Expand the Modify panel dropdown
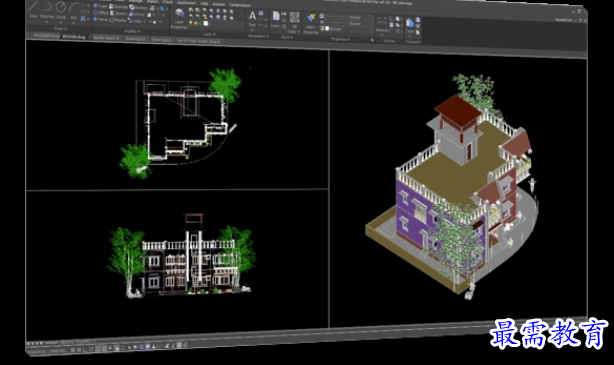The width and height of the screenshot is (614, 365). click(x=132, y=31)
